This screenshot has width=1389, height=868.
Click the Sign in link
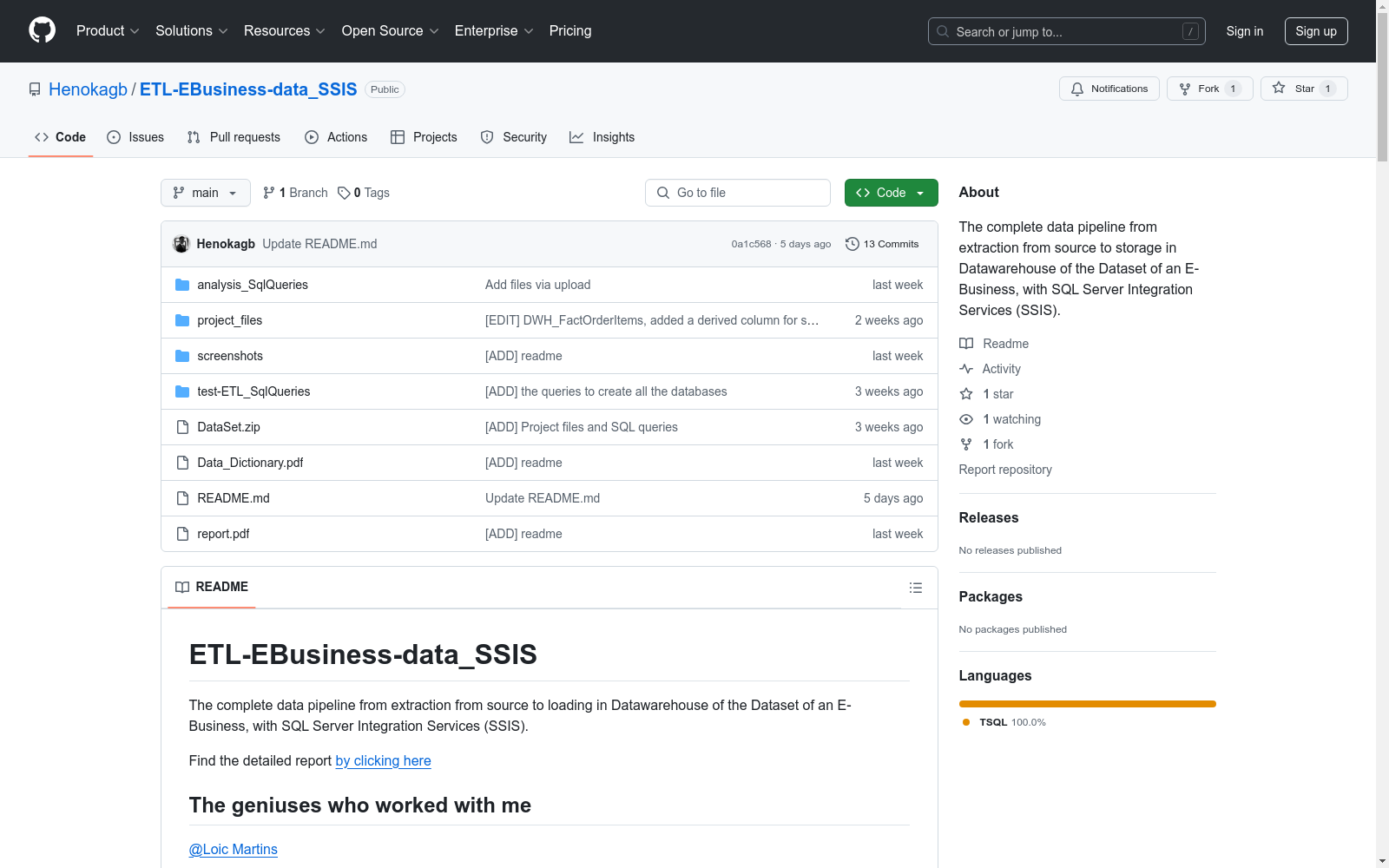coord(1245,31)
